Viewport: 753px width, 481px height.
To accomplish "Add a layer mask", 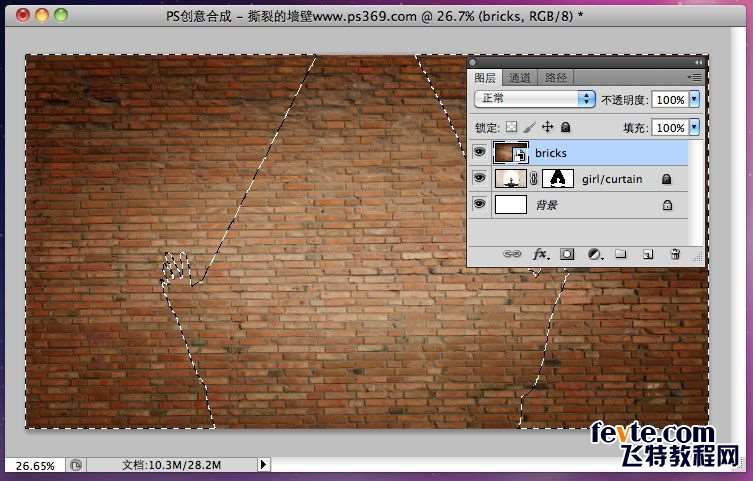I will 567,255.
